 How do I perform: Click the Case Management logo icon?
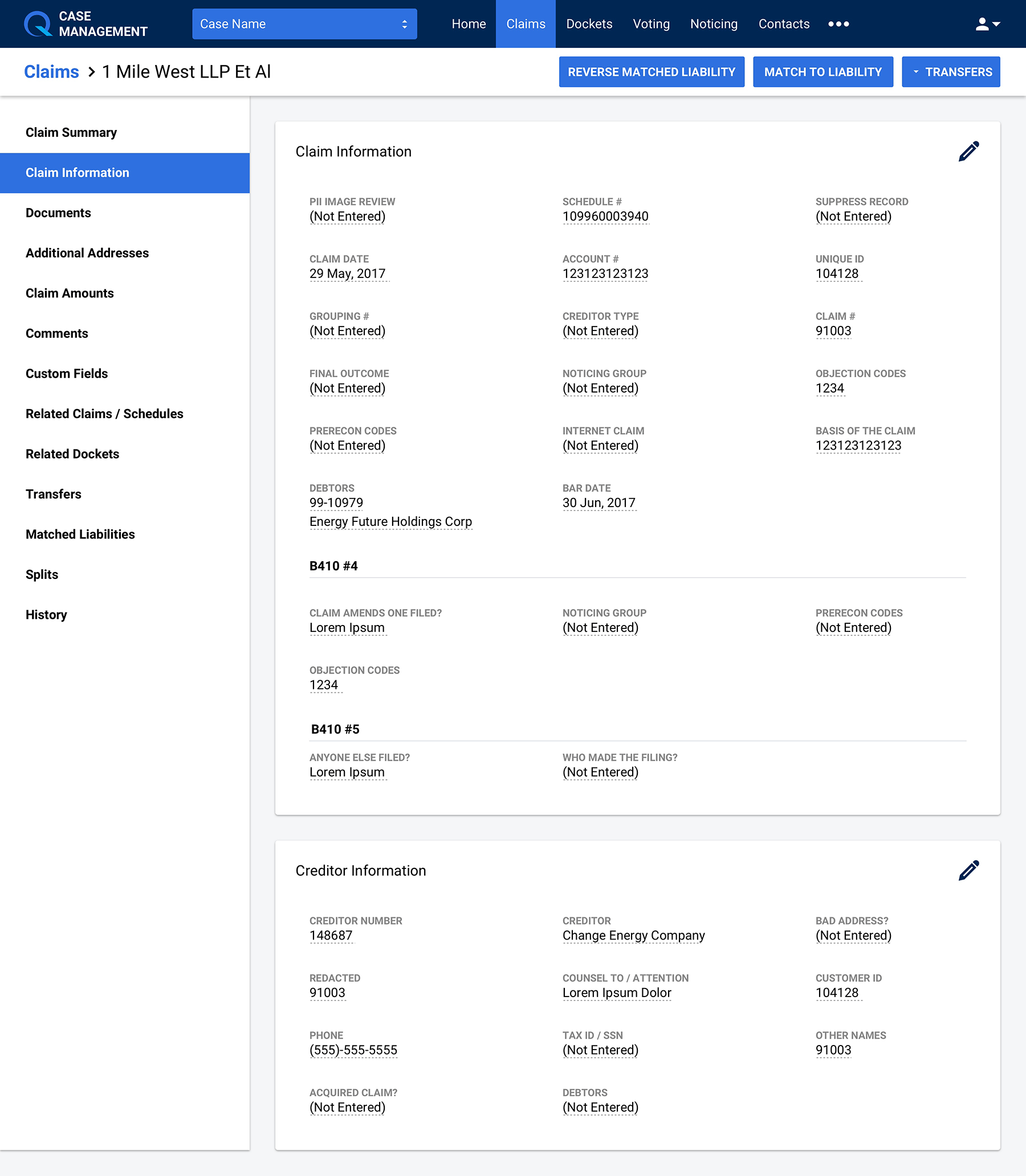point(38,24)
